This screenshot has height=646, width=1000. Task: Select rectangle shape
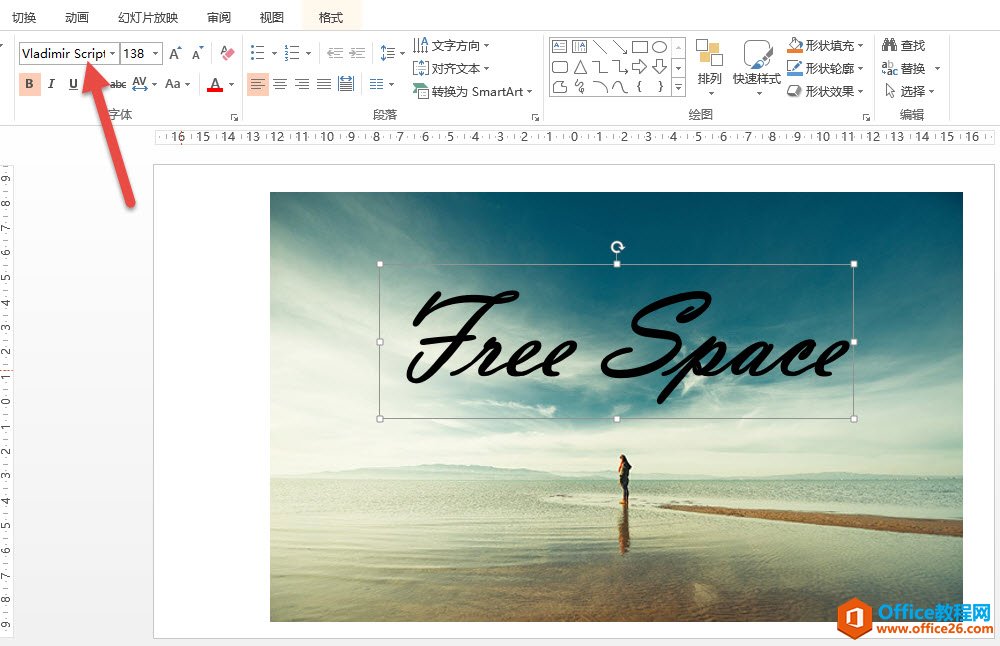[x=640, y=47]
